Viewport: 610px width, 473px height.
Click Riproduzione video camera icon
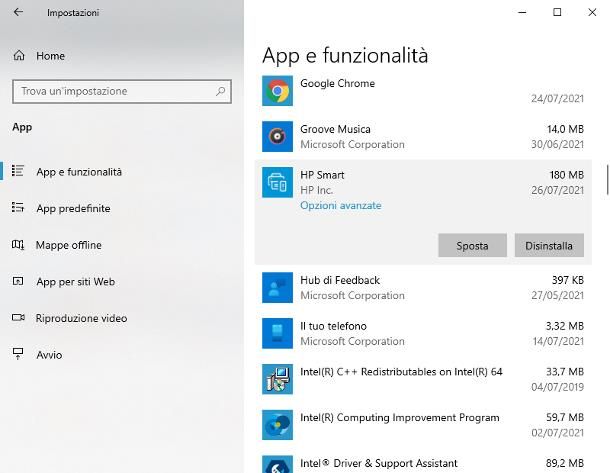click(x=18, y=317)
